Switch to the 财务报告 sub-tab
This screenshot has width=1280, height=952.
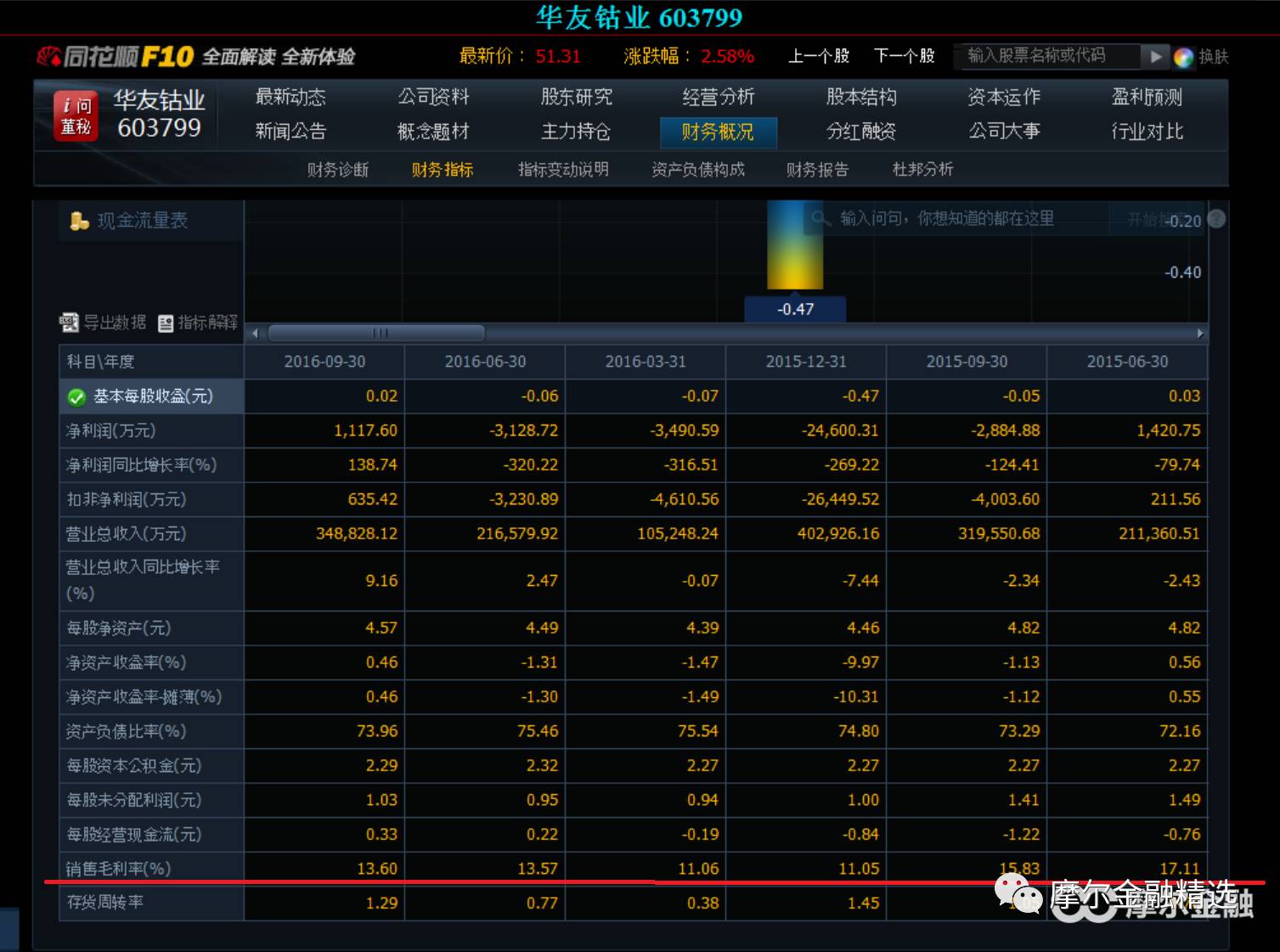[817, 170]
